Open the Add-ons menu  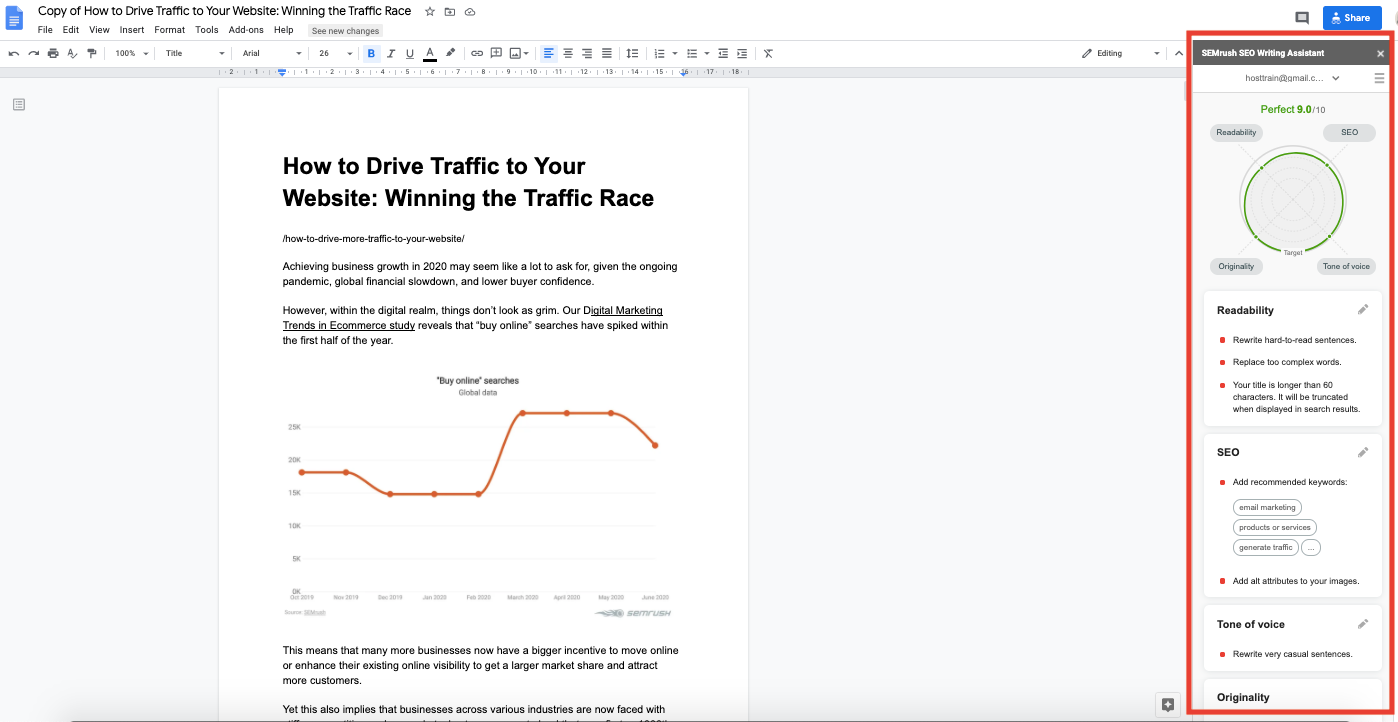click(246, 30)
